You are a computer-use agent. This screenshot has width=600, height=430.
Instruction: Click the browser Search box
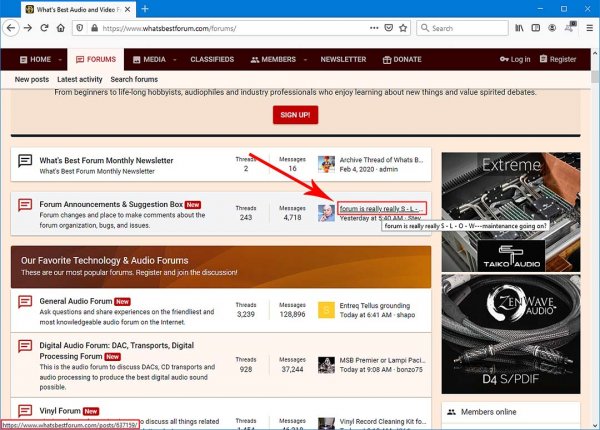coord(462,28)
